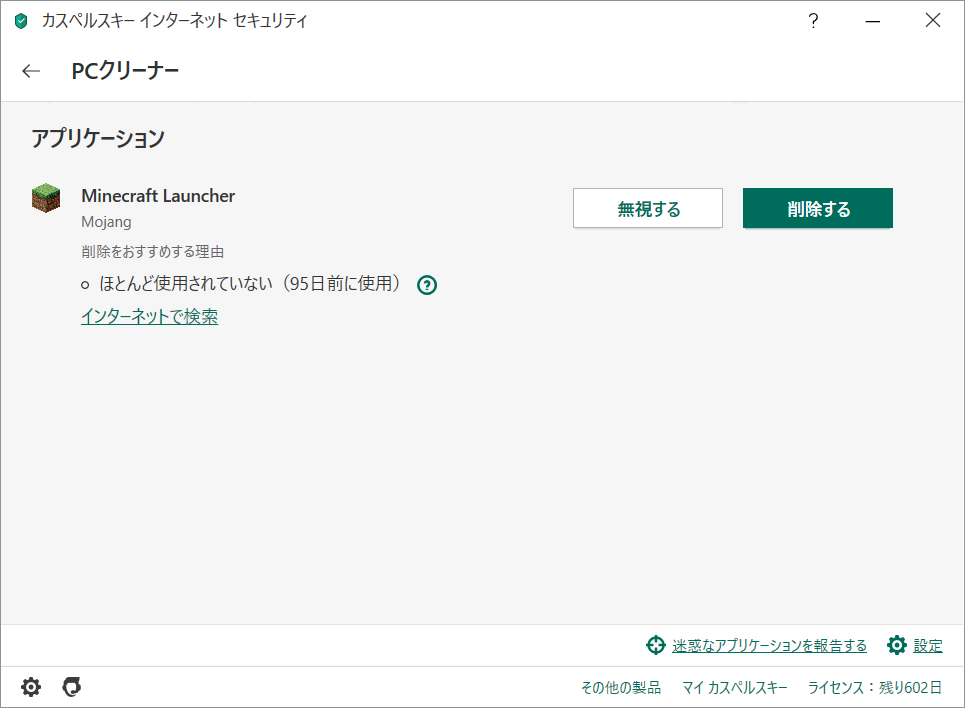
Task: Select the Minecraft Launcher application name
Action: click(158, 196)
